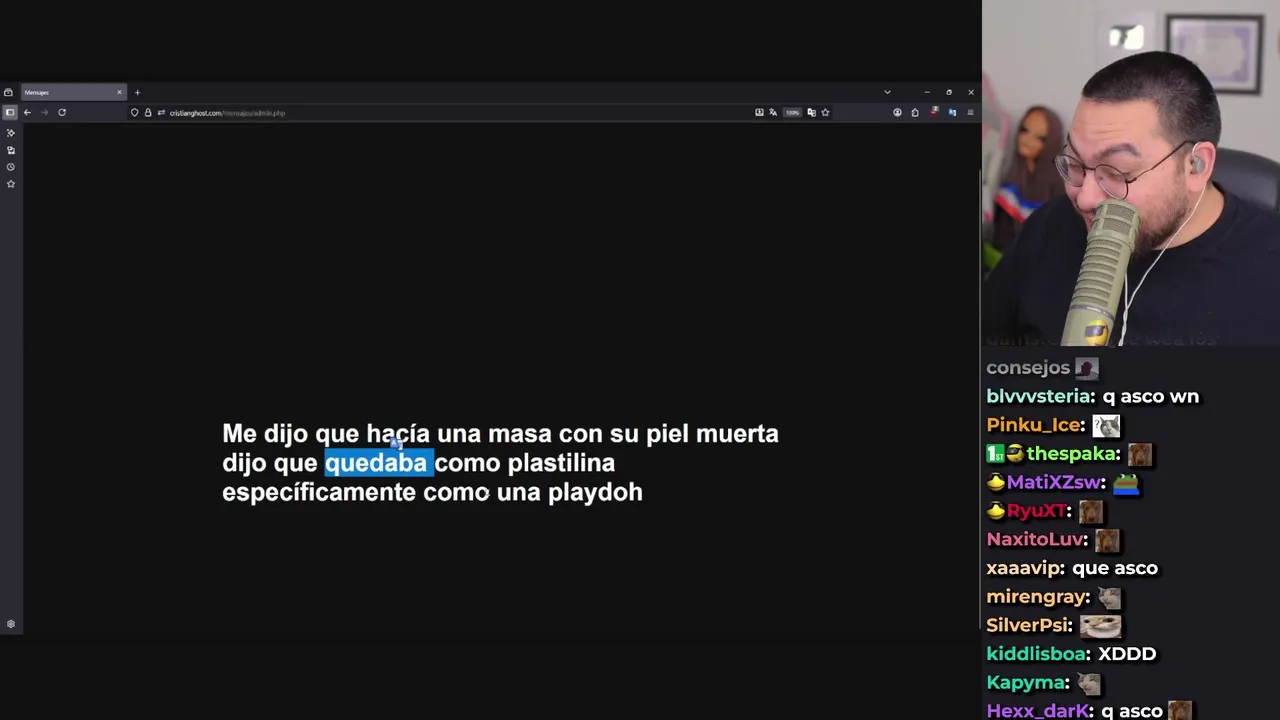Click chat username RyuXT
This screenshot has height=720, width=1280.
click(x=1039, y=511)
